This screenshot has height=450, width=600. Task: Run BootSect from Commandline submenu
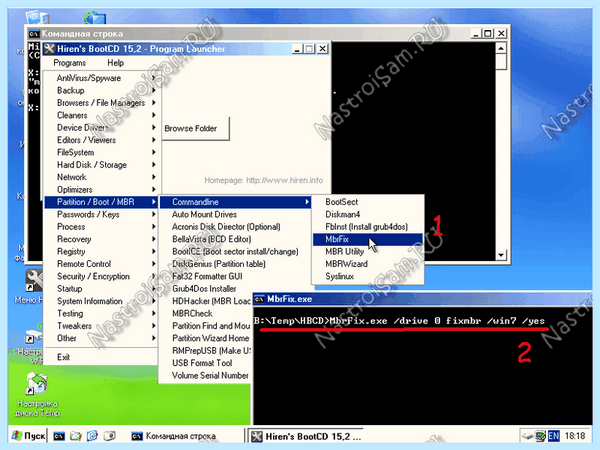368,202
